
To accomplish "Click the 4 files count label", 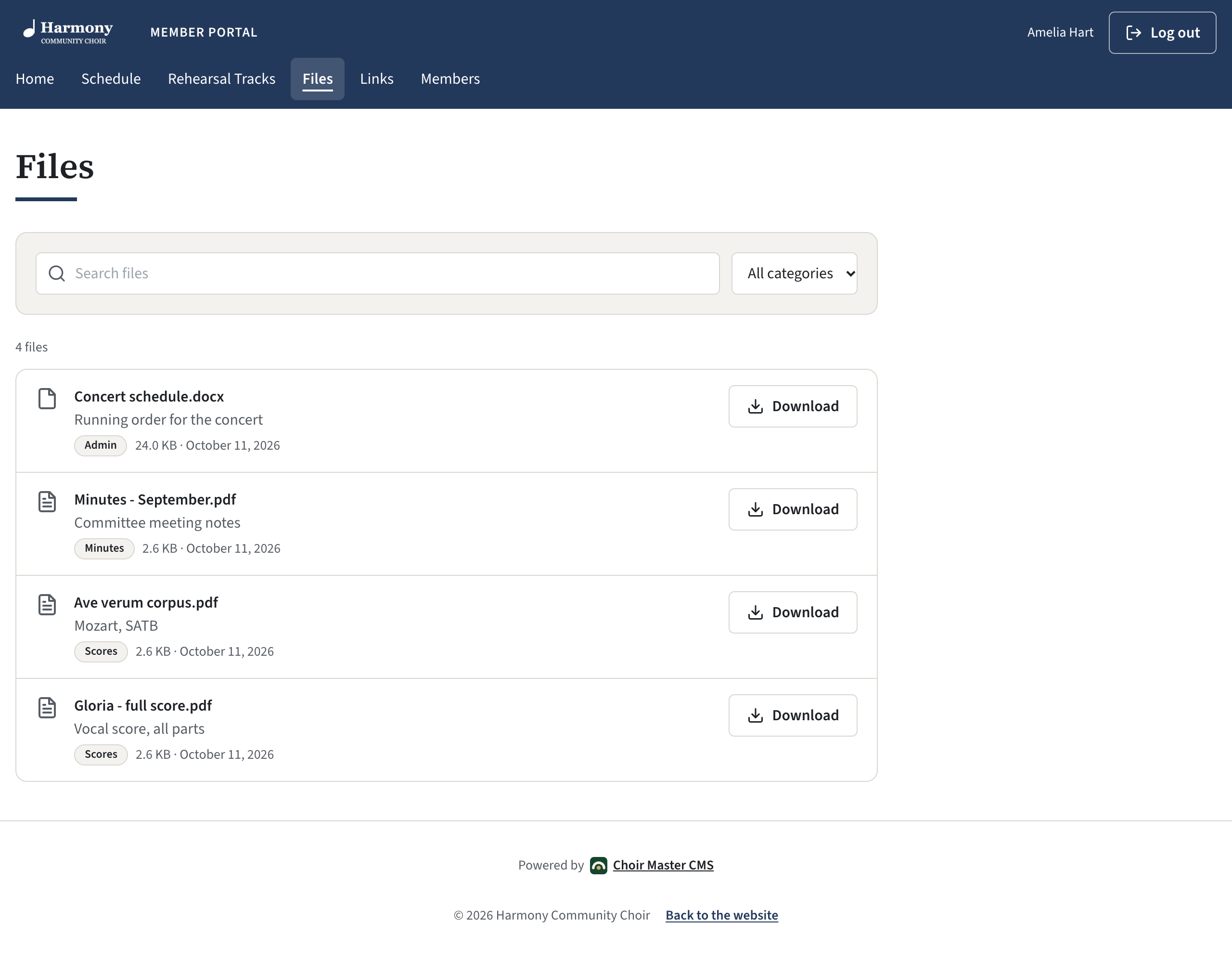I will click(x=32, y=347).
